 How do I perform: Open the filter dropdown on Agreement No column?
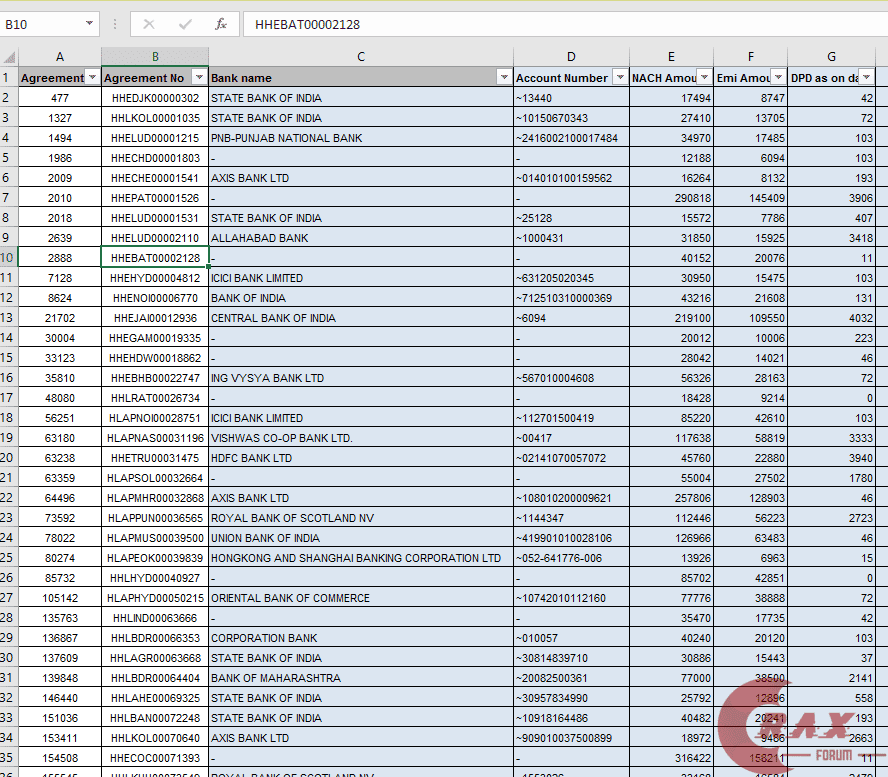tap(200, 77)
